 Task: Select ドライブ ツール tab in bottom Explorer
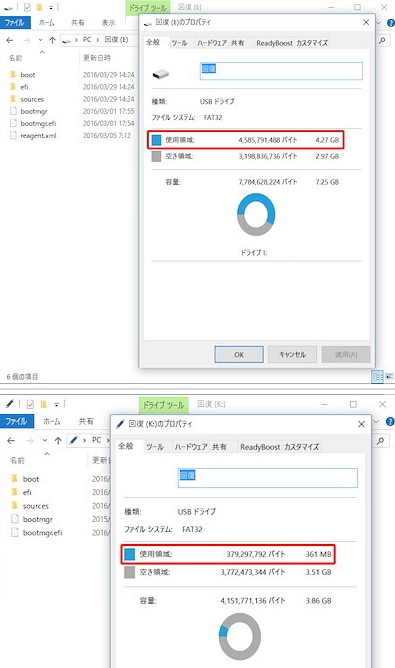[163, 405]
